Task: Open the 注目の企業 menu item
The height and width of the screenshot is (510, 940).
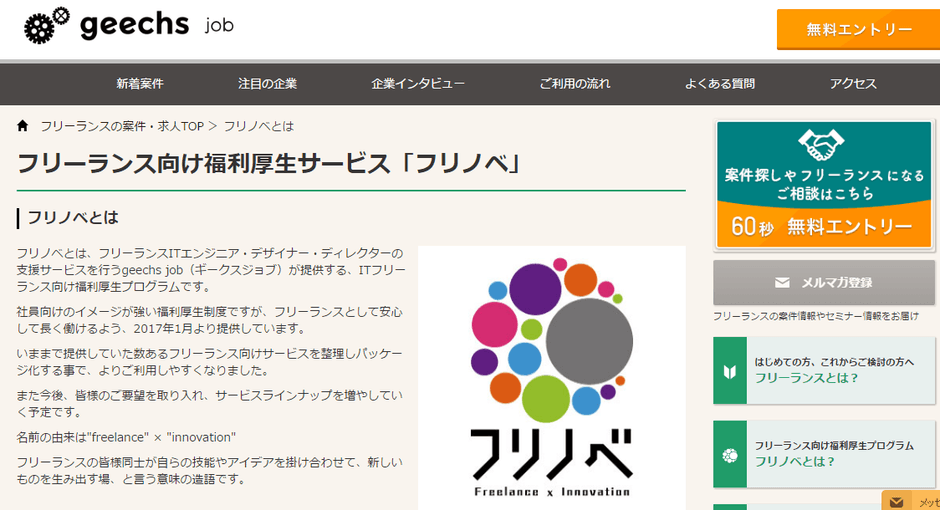Action: pyautogui.click(x=267, y=84)
